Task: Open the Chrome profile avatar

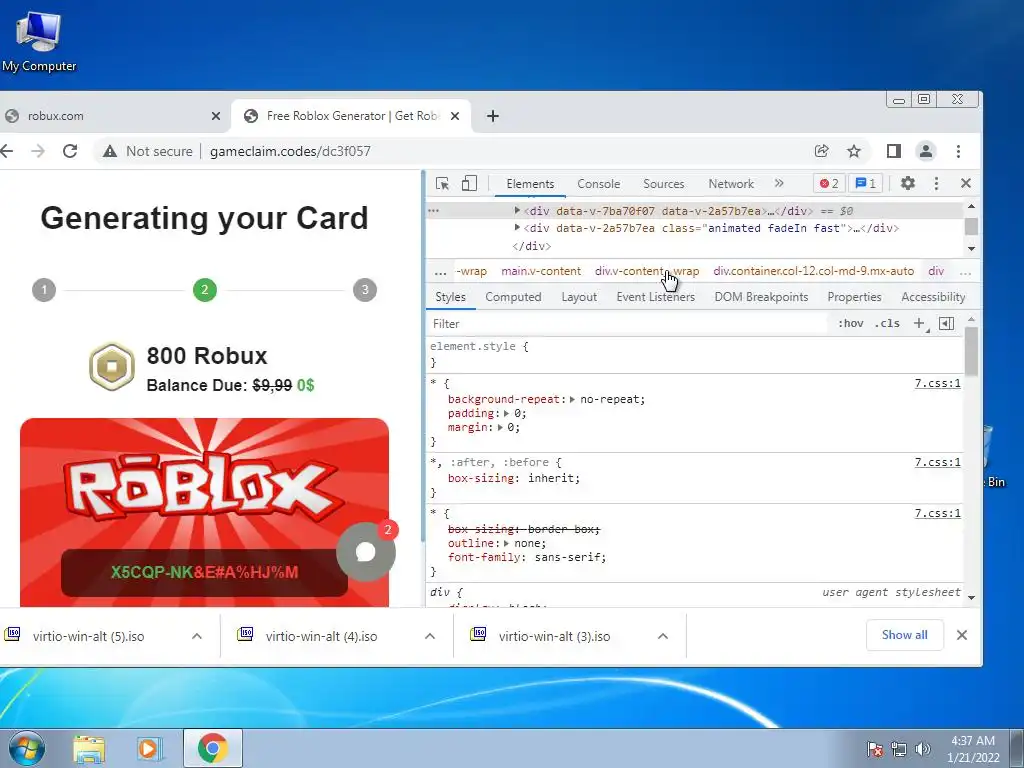Action: pyautogui.click(x=925, y=151)
